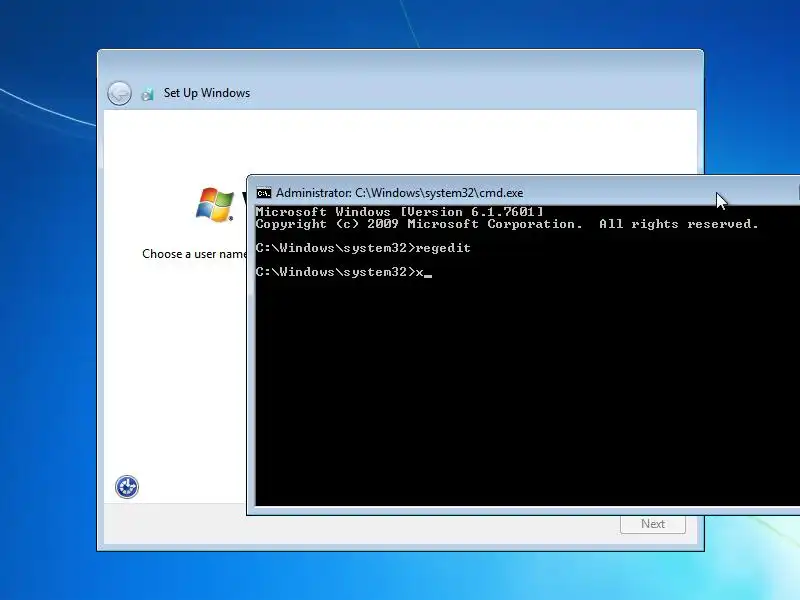Open the cmd.exe system menu icon
Image resolution: width=800 pixels, height=600 pixels.
coord(264,193)
